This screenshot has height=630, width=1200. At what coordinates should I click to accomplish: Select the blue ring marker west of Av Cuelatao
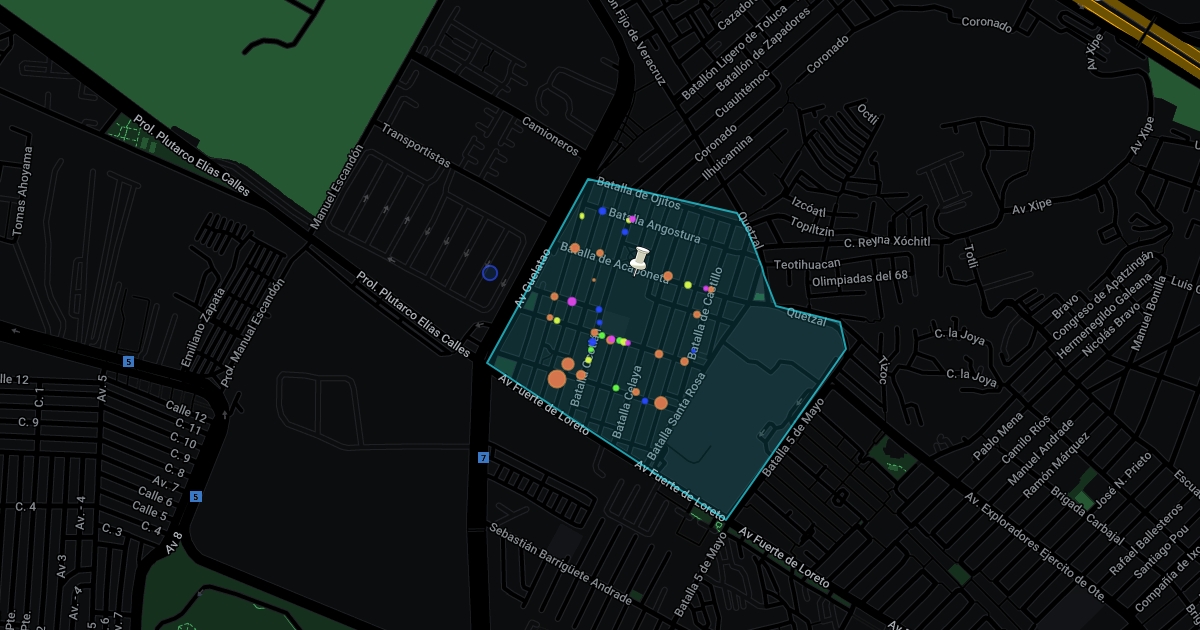pos(489,272)
